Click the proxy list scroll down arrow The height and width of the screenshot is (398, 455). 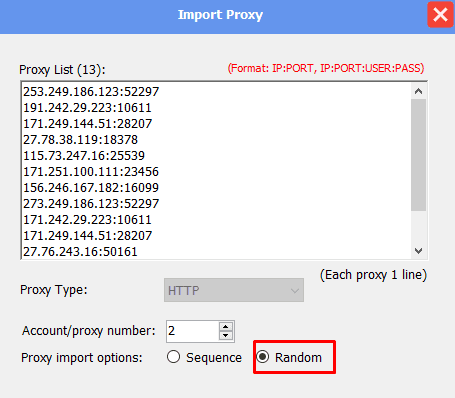click(418, 250)
